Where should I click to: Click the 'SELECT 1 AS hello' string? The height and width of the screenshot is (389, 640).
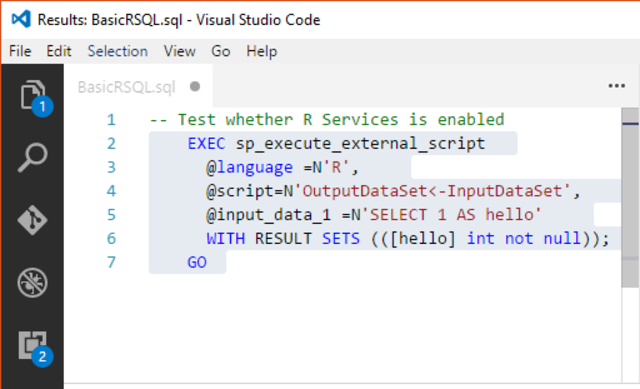[x=451, y=215]
